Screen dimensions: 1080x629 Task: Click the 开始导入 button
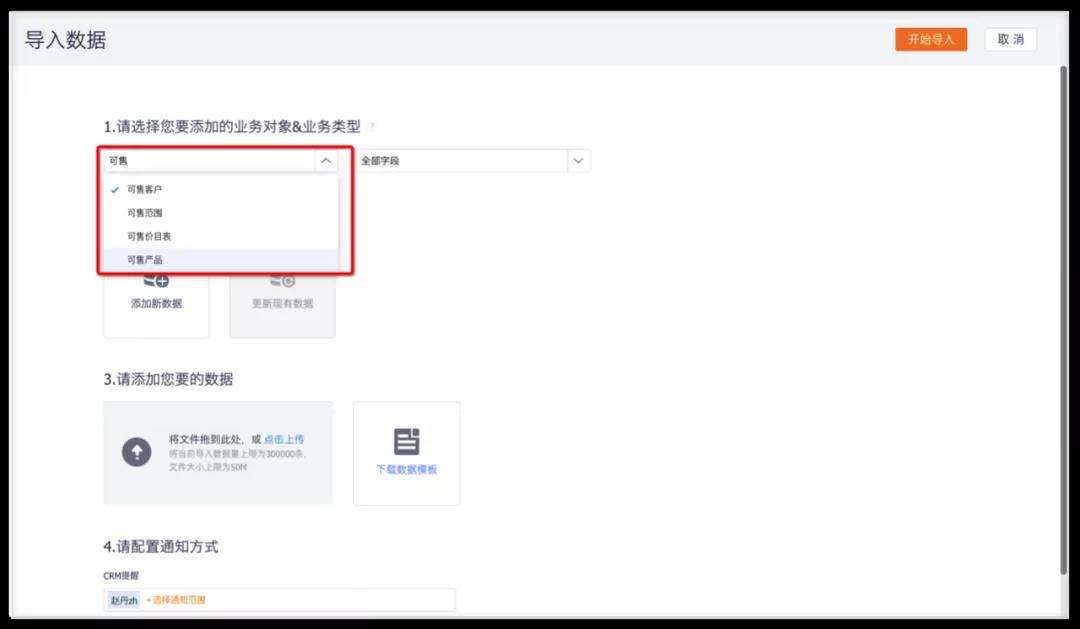point(930,40)
